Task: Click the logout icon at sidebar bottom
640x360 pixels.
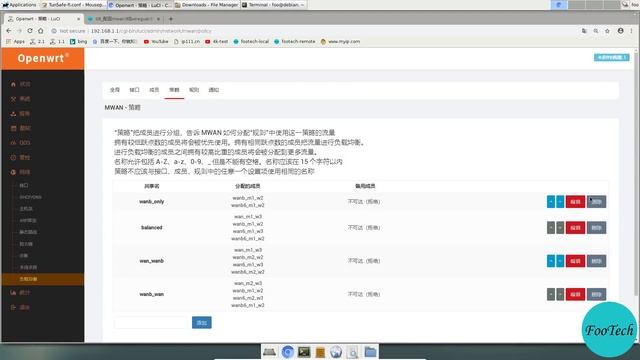Action: click(13, 307)
